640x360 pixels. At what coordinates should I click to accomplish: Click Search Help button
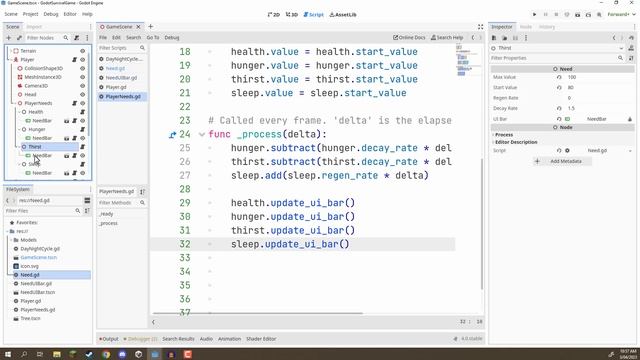click(x=447, y=38)
